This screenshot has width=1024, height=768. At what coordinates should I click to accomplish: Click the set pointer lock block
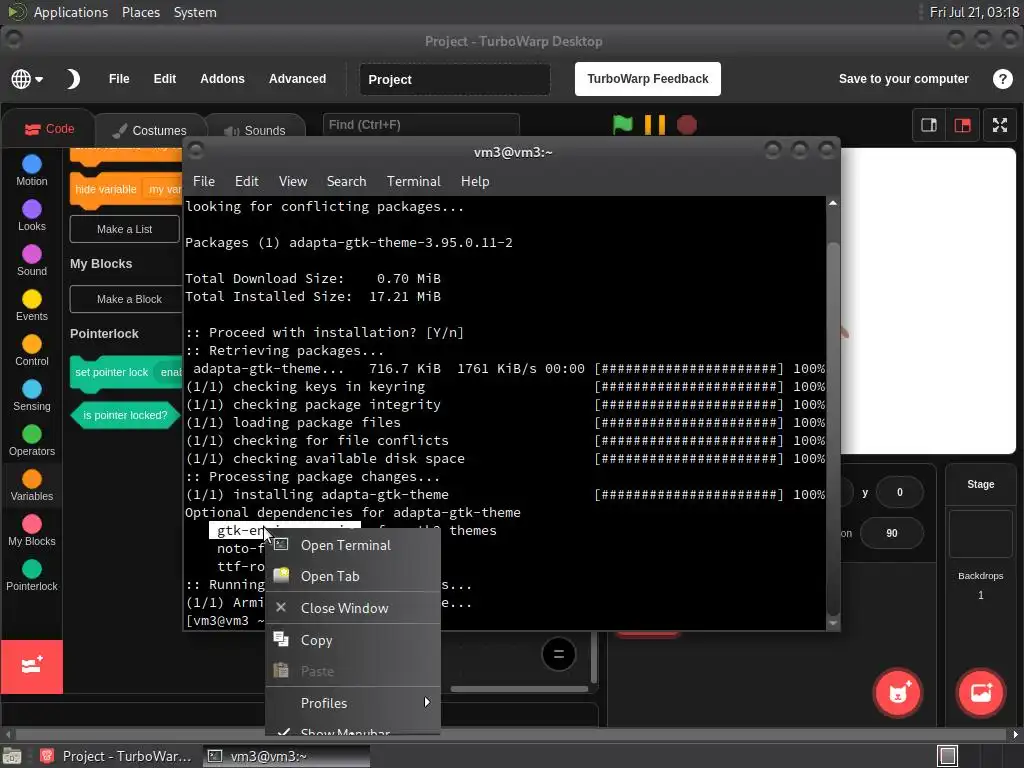pos(125,373)
